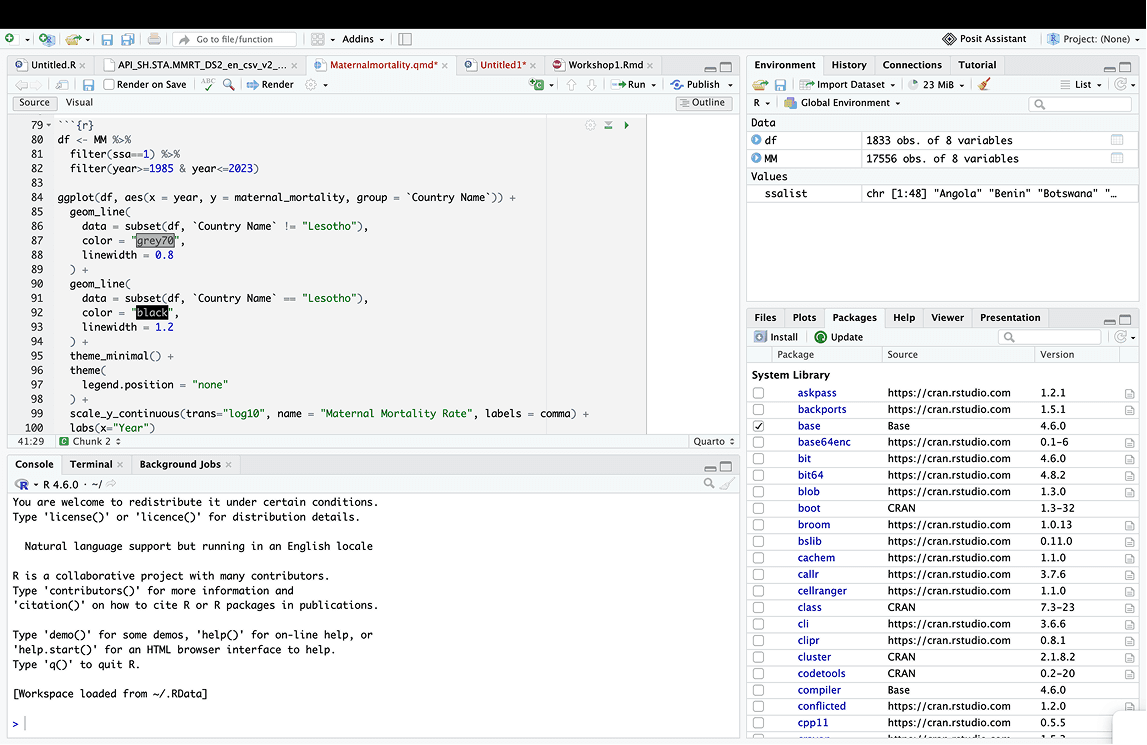Expand the Project (None) dropdown
This screenshot has height=745, width=1147.
click(1094, 40)
